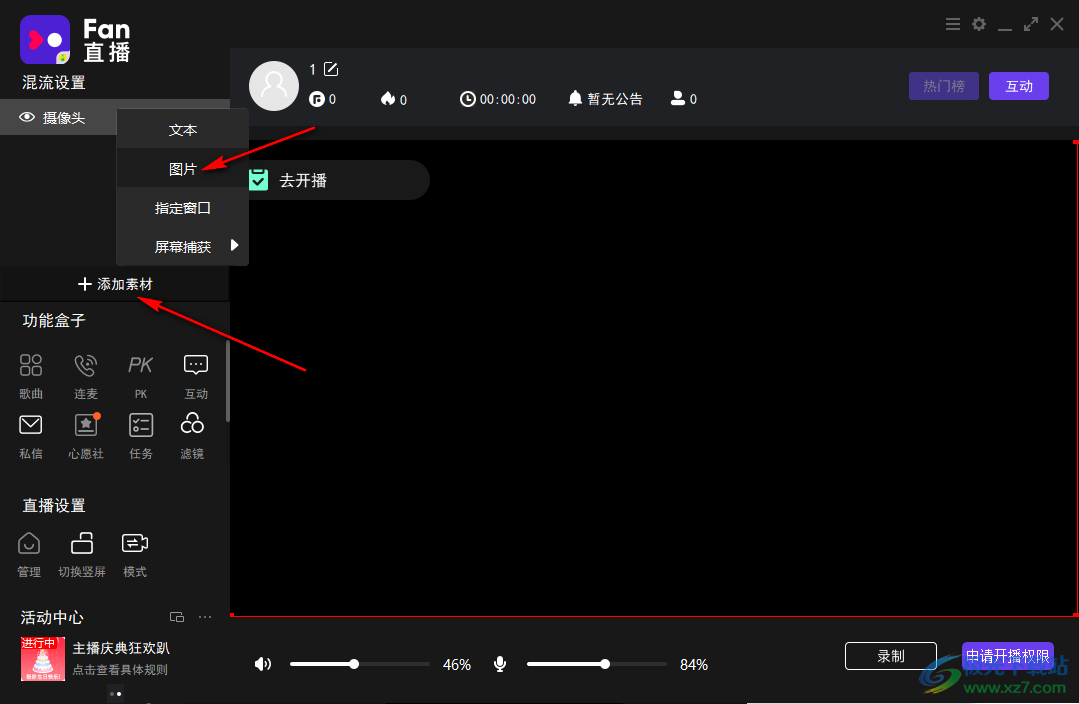Click 添加素材 add material button

point(115,284)
